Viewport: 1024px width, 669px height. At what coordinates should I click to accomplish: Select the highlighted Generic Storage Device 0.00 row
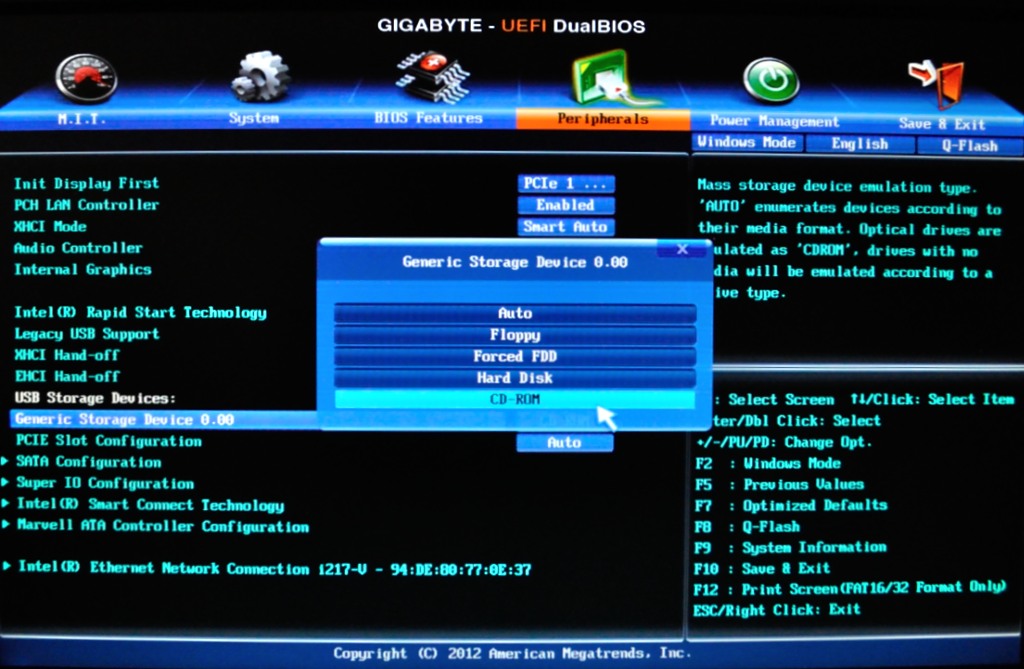coord(165,419)
